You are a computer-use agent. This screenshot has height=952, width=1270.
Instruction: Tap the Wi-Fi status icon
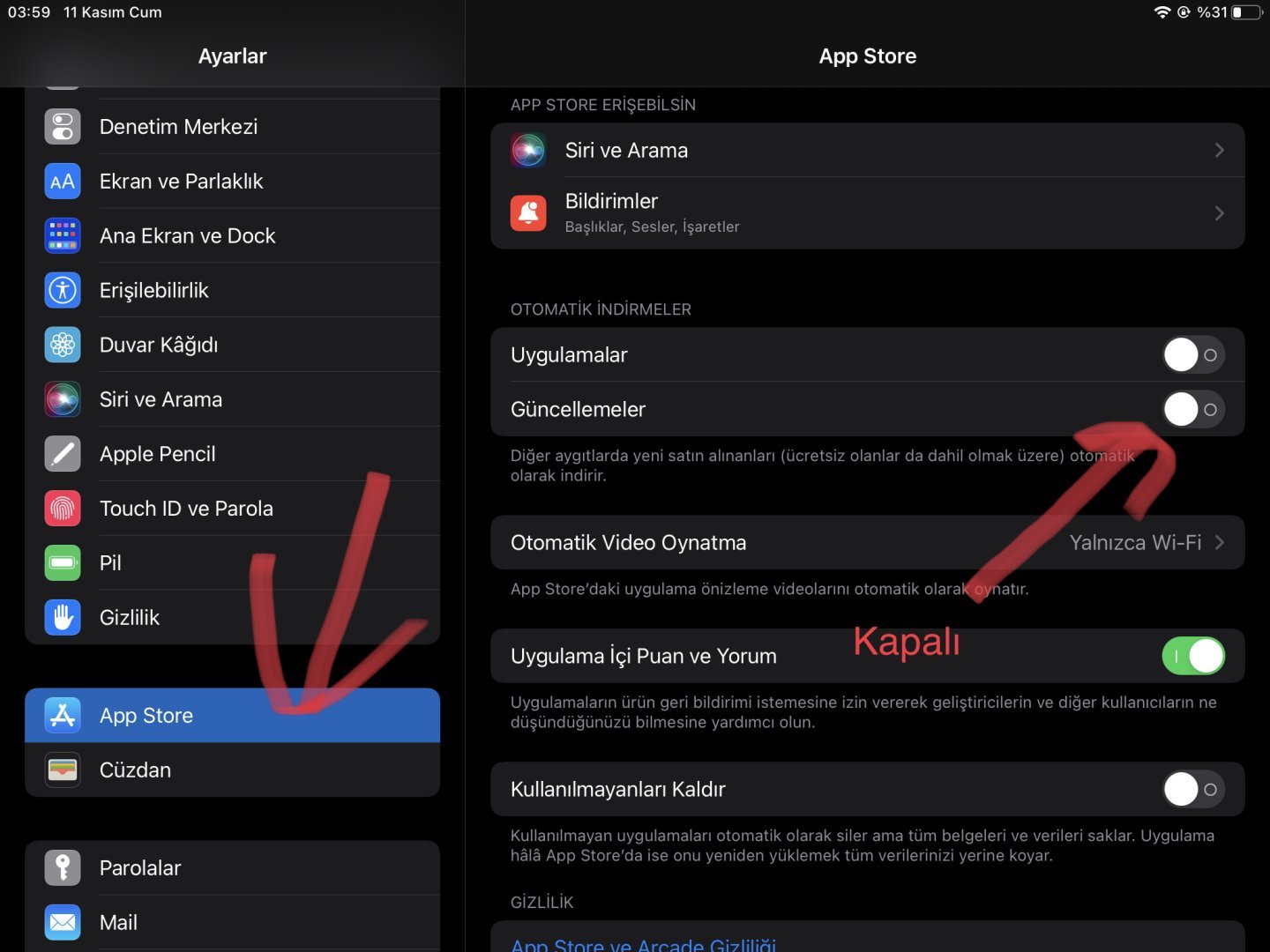(1162, 12)
